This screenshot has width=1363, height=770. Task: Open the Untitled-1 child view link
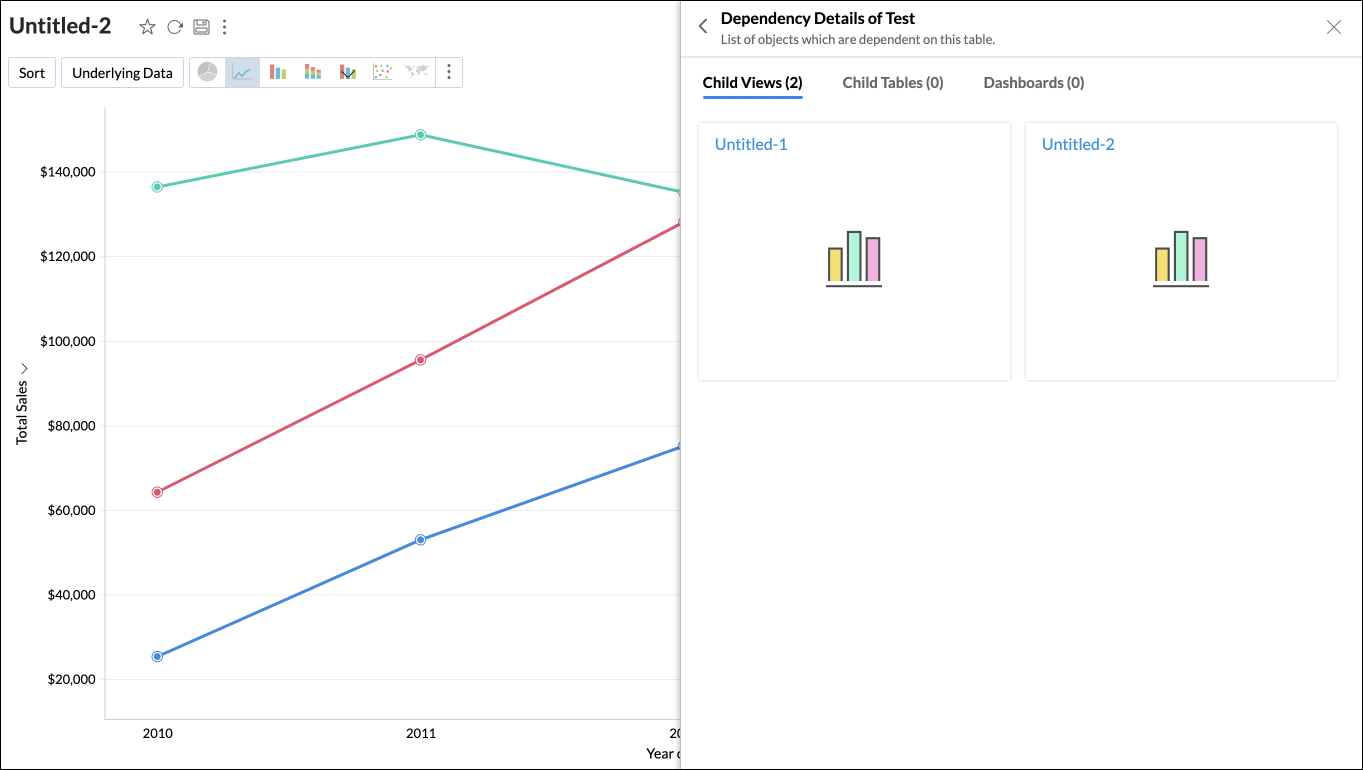[751, 144]
